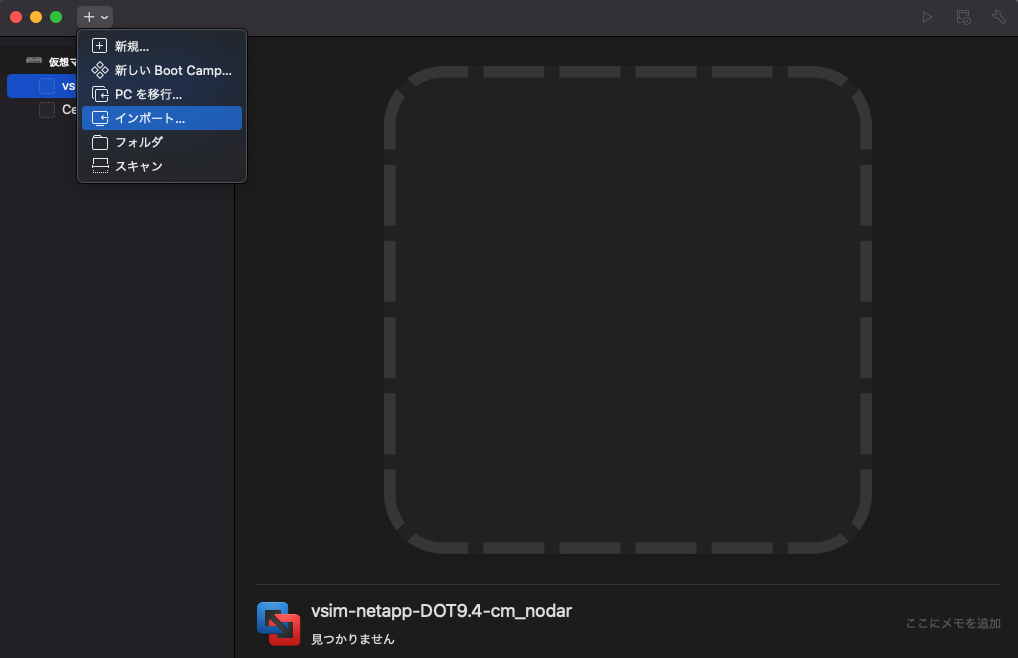The height and width of the screenshot is (658, 1018).
Task: Click the 新規 plus-square icon
Action: point(99,45)
